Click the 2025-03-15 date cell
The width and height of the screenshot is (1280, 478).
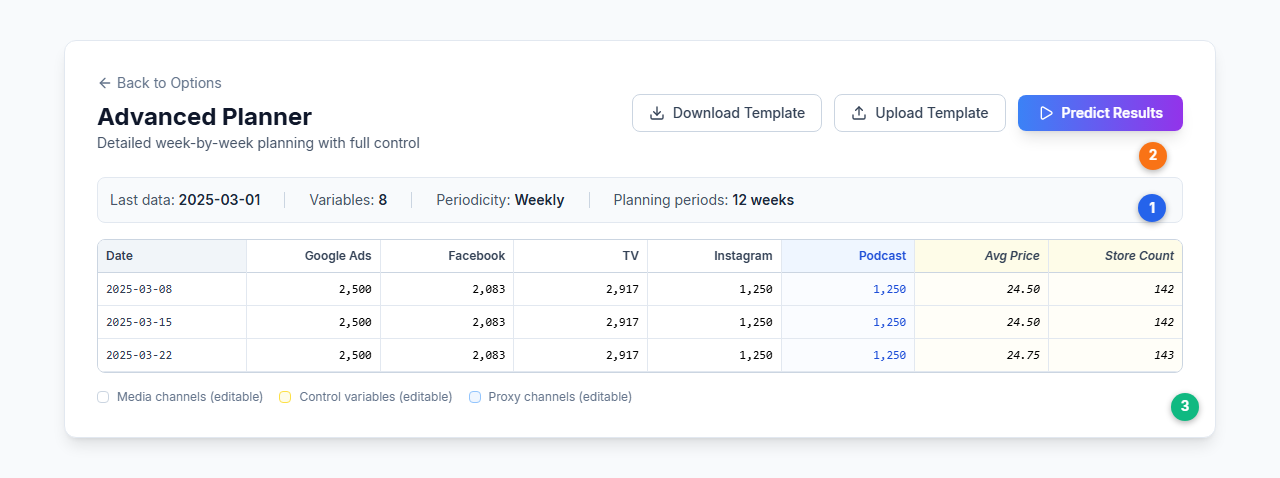(172, 322)
